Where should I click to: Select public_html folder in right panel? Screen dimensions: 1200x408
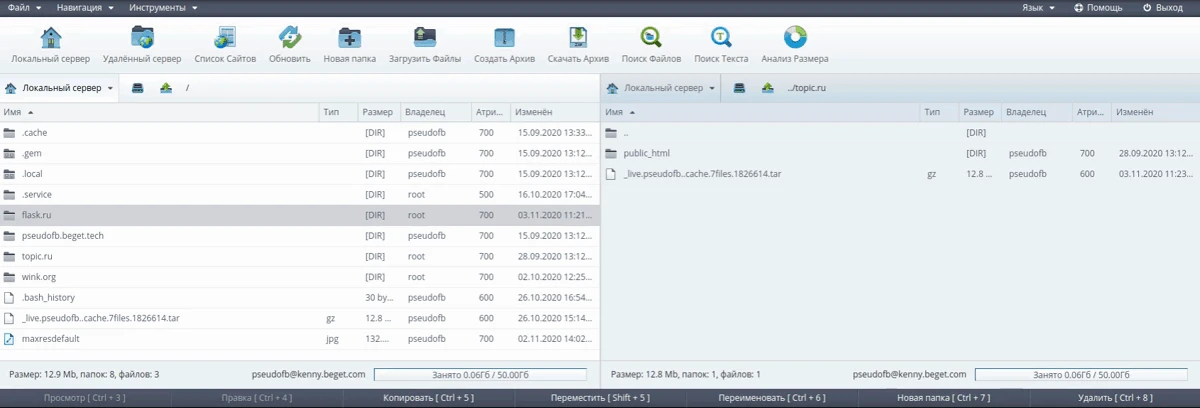(x=646, y=154)
